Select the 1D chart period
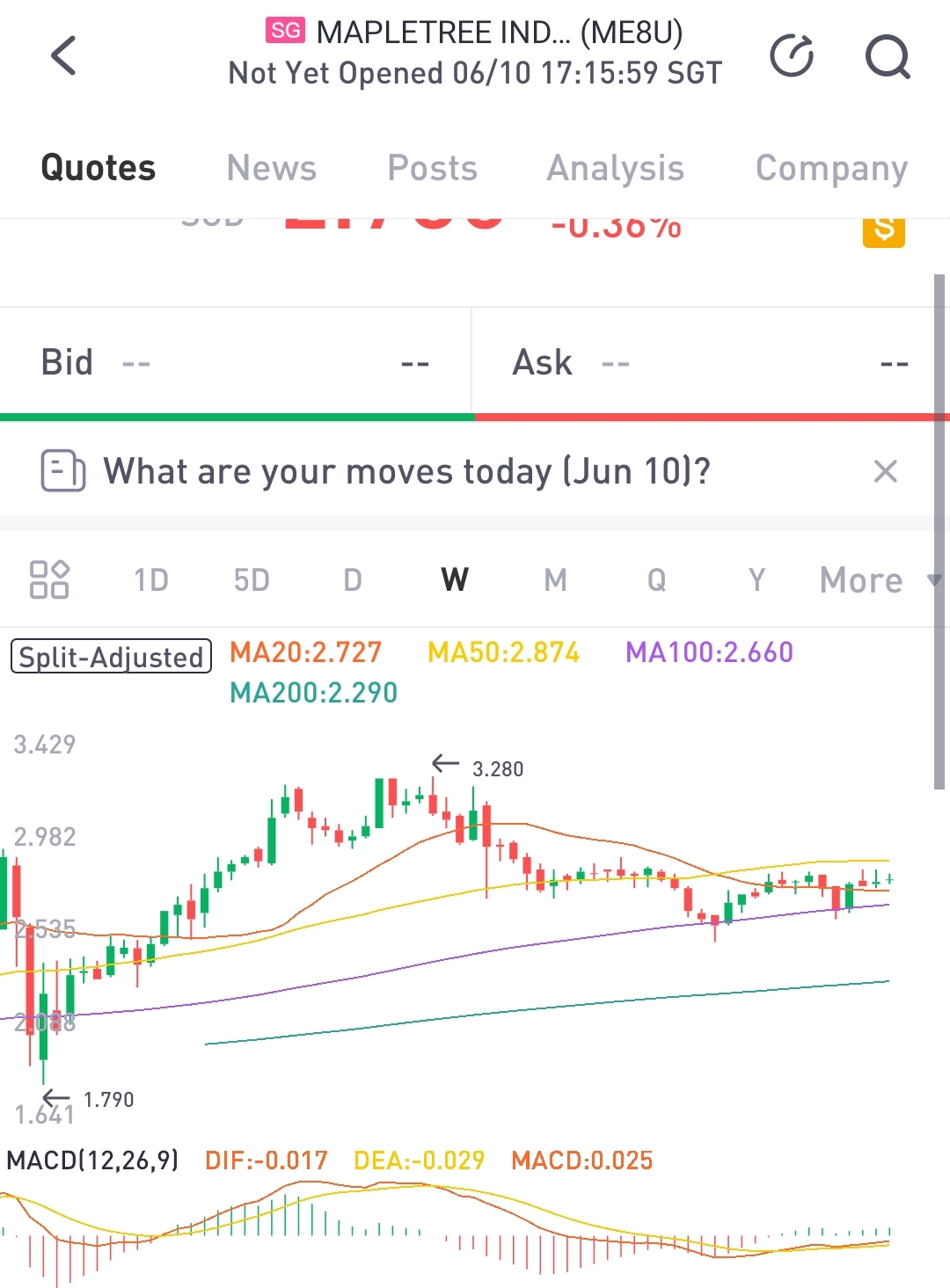The height and width of the screenshot is (1288, 950). (x=151, y=580)
